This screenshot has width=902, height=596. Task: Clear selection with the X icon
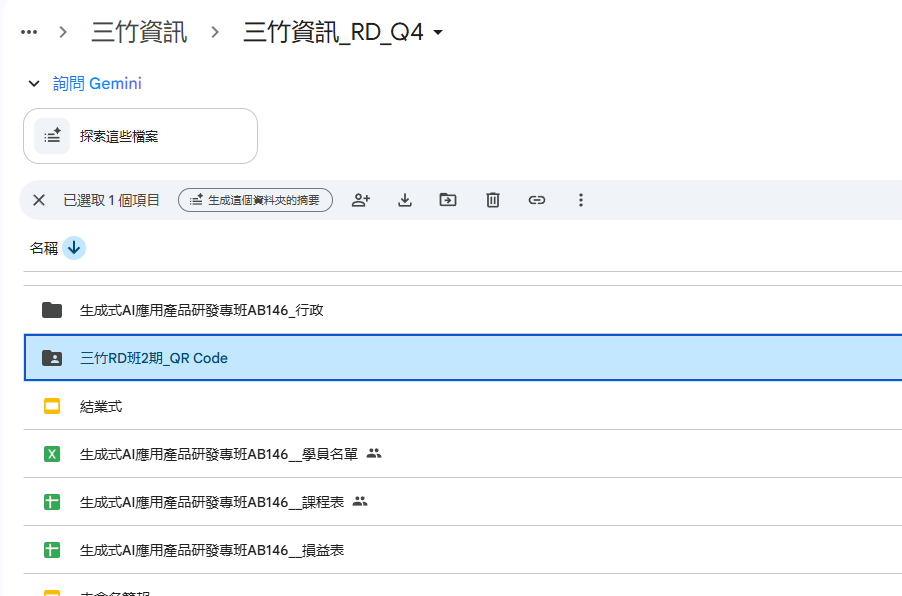[39, 200]
